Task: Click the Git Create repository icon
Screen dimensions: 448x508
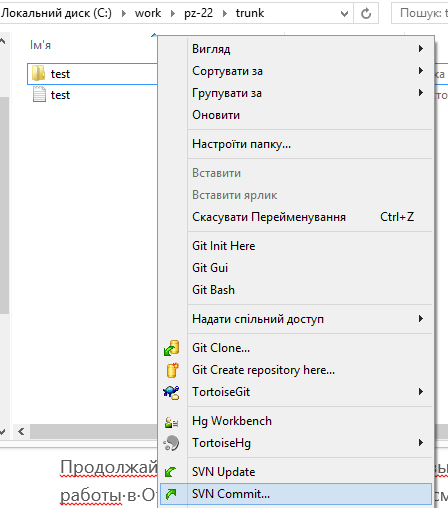Action: [172, 370]
